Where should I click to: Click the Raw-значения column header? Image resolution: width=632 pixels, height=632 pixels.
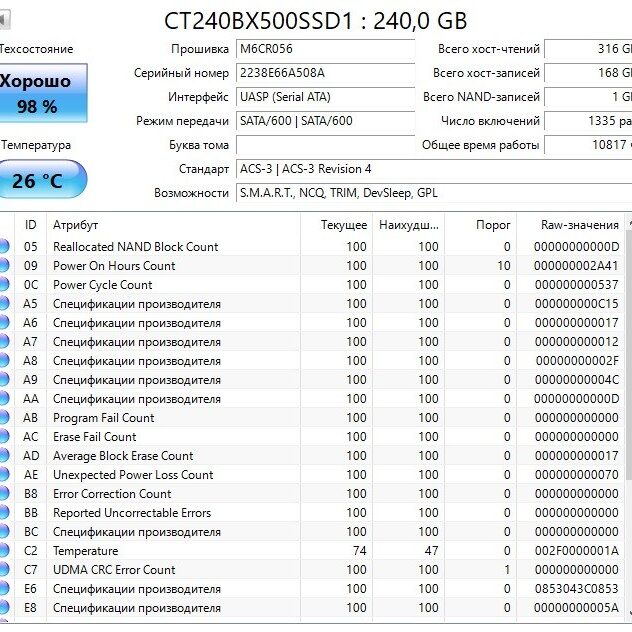click(x=570, y=225)
